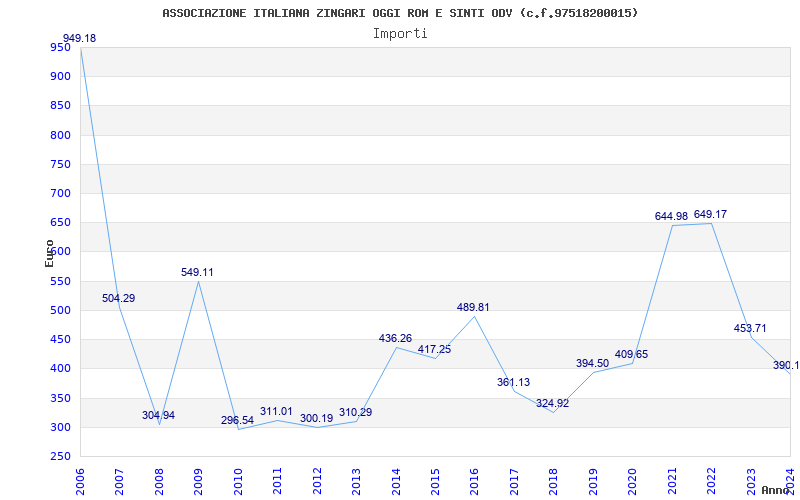Click the 2023 year label

(751, 482)
